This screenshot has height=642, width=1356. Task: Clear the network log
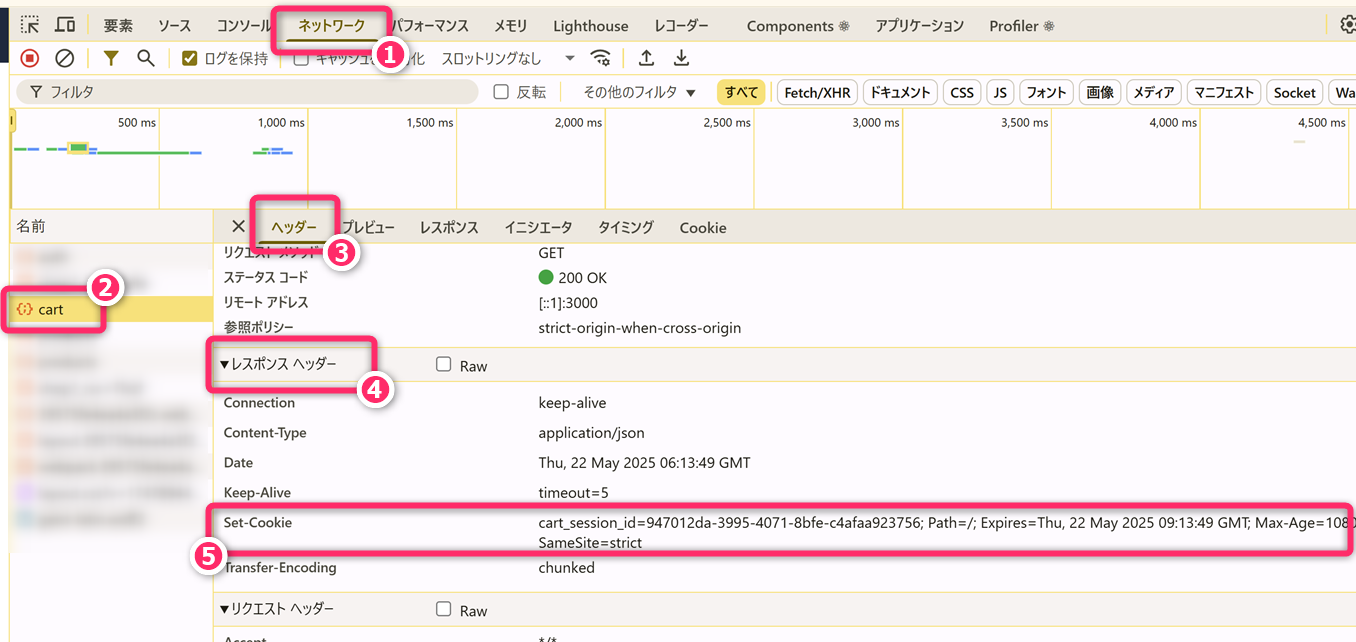pyautogui.click(x=64, y=59)
